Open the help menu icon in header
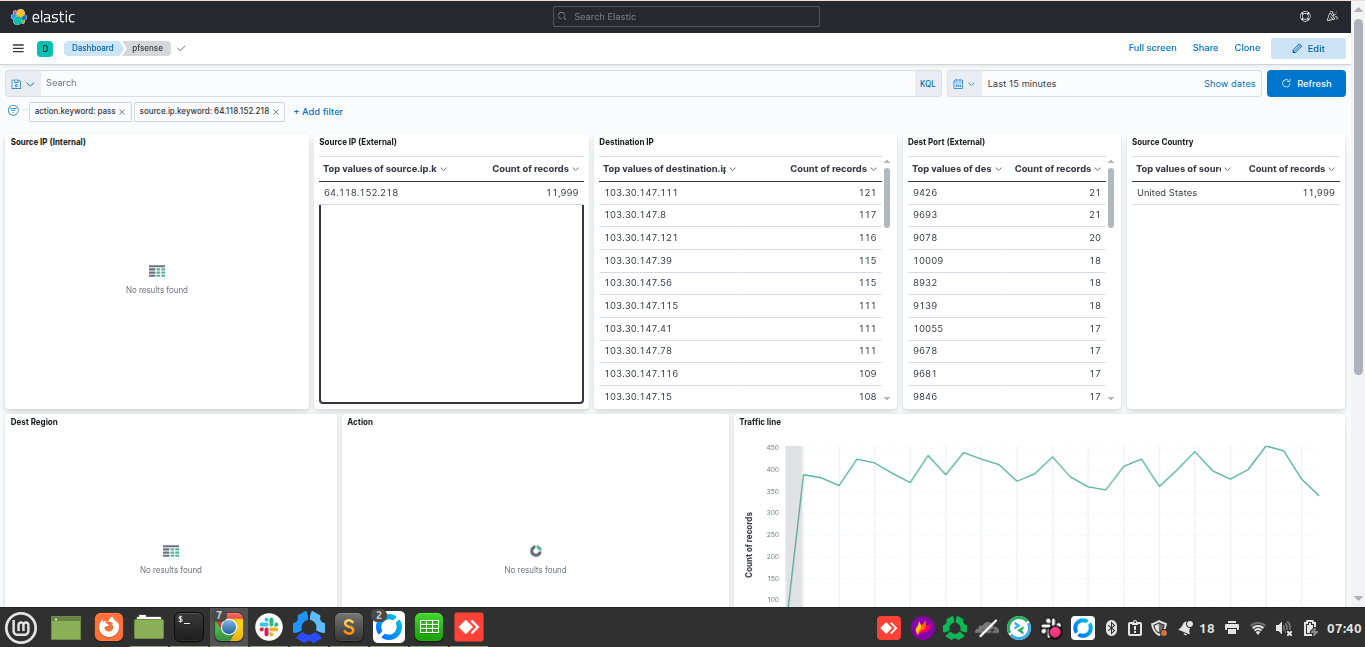 (1305, 17)
